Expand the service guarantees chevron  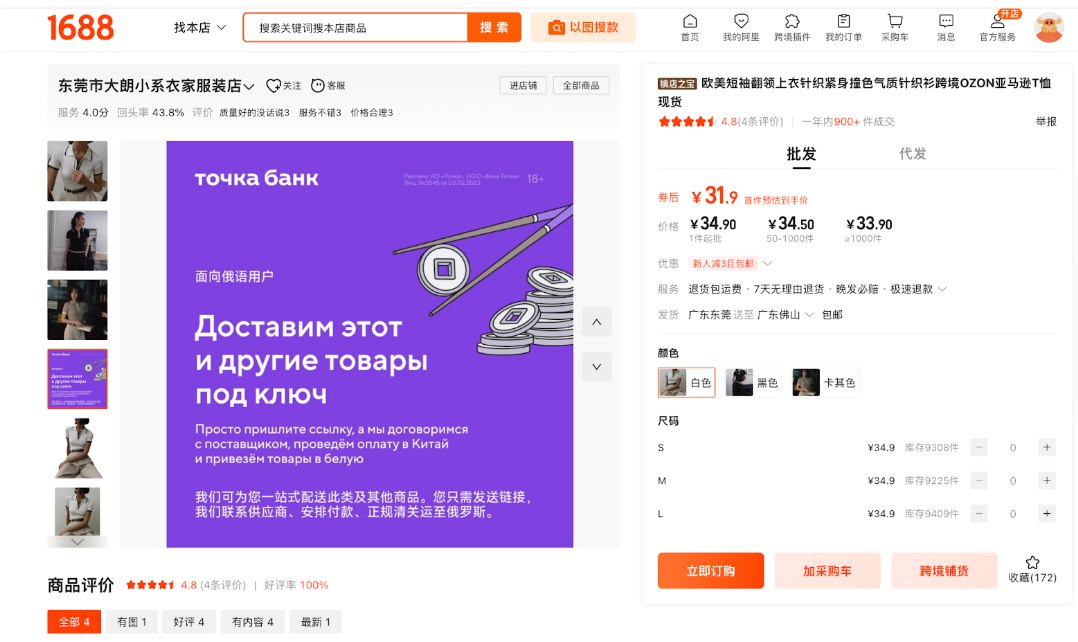point(942,289)
